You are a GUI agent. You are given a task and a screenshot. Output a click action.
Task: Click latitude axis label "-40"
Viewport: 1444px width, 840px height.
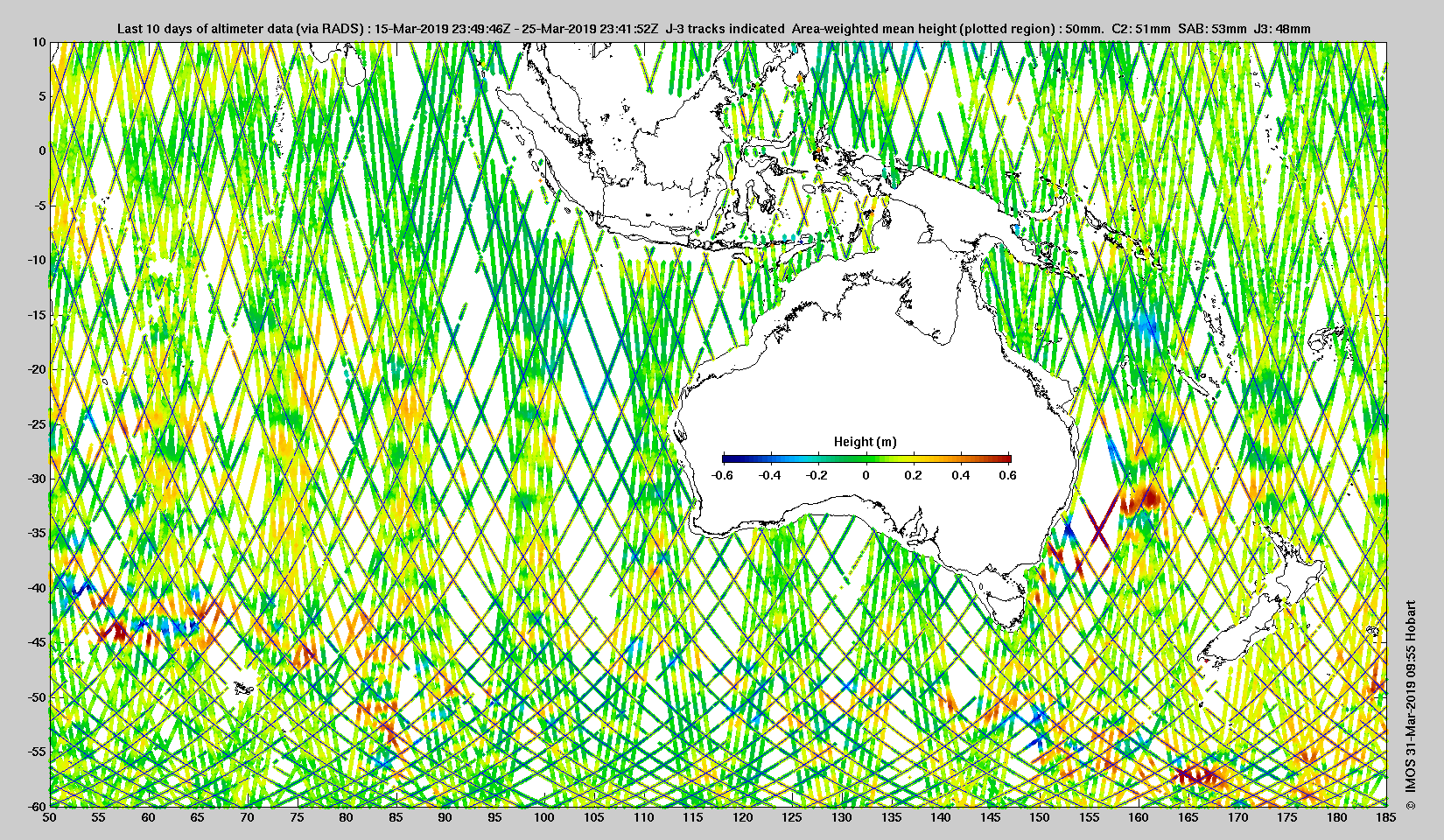coord(37,587)
